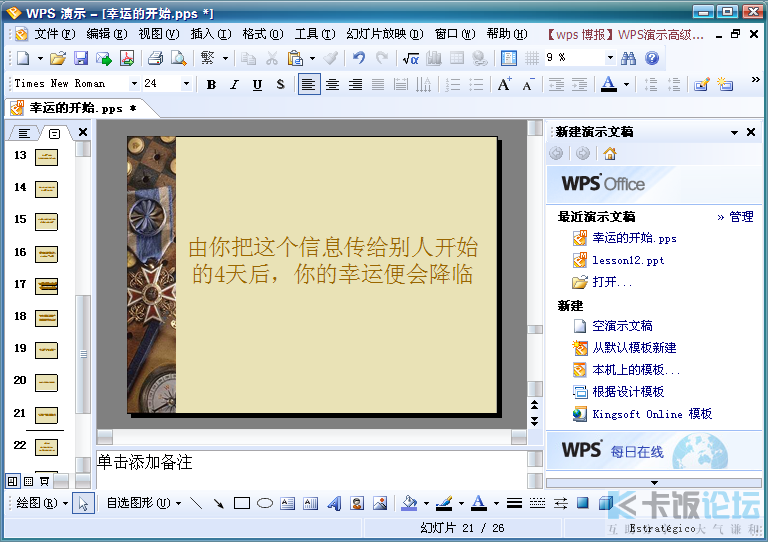Increase font size with the large A
The image size is (768, 542).
[504, 84]
